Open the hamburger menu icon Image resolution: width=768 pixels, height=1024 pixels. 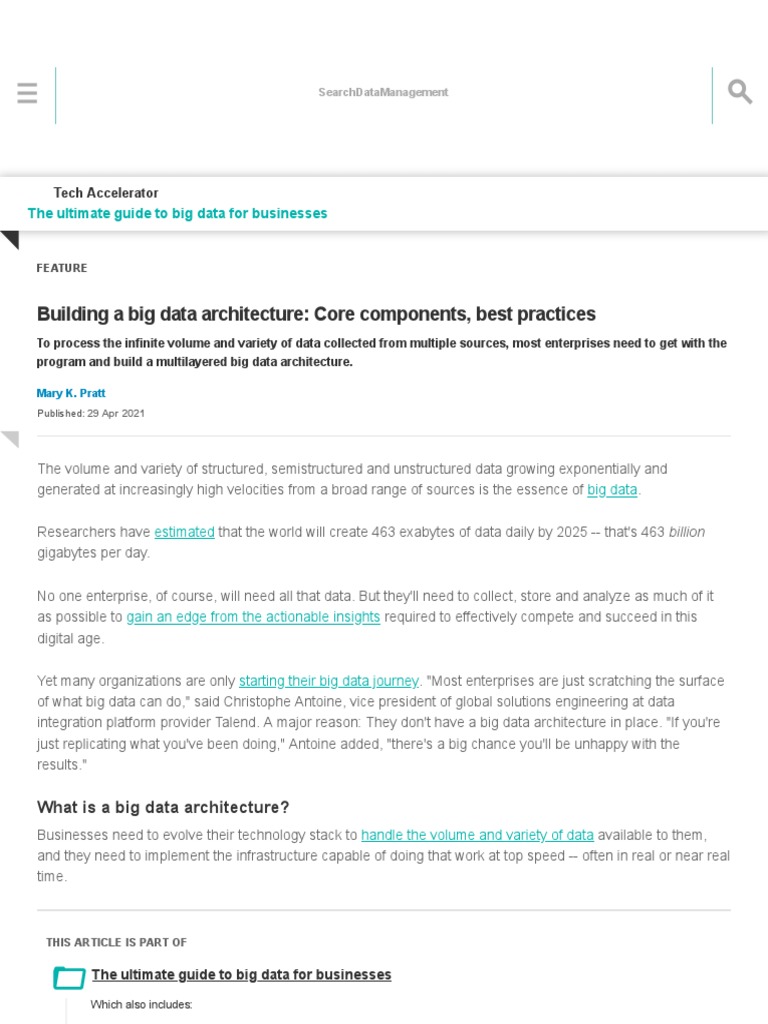tap(27, 94)
